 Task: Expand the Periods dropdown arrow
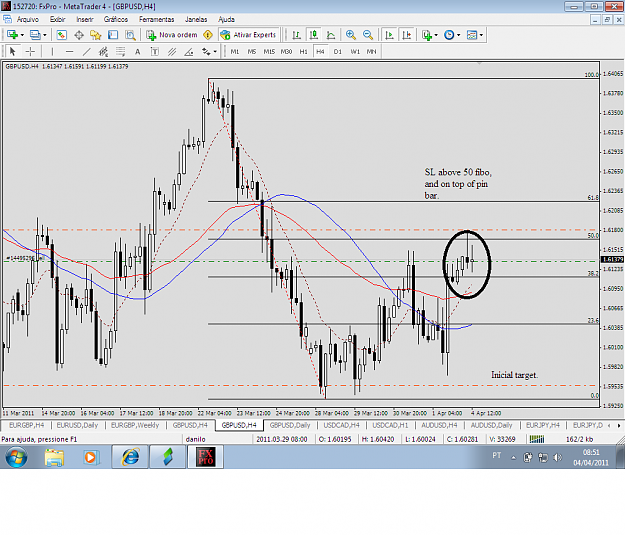[x=458, y=35]
